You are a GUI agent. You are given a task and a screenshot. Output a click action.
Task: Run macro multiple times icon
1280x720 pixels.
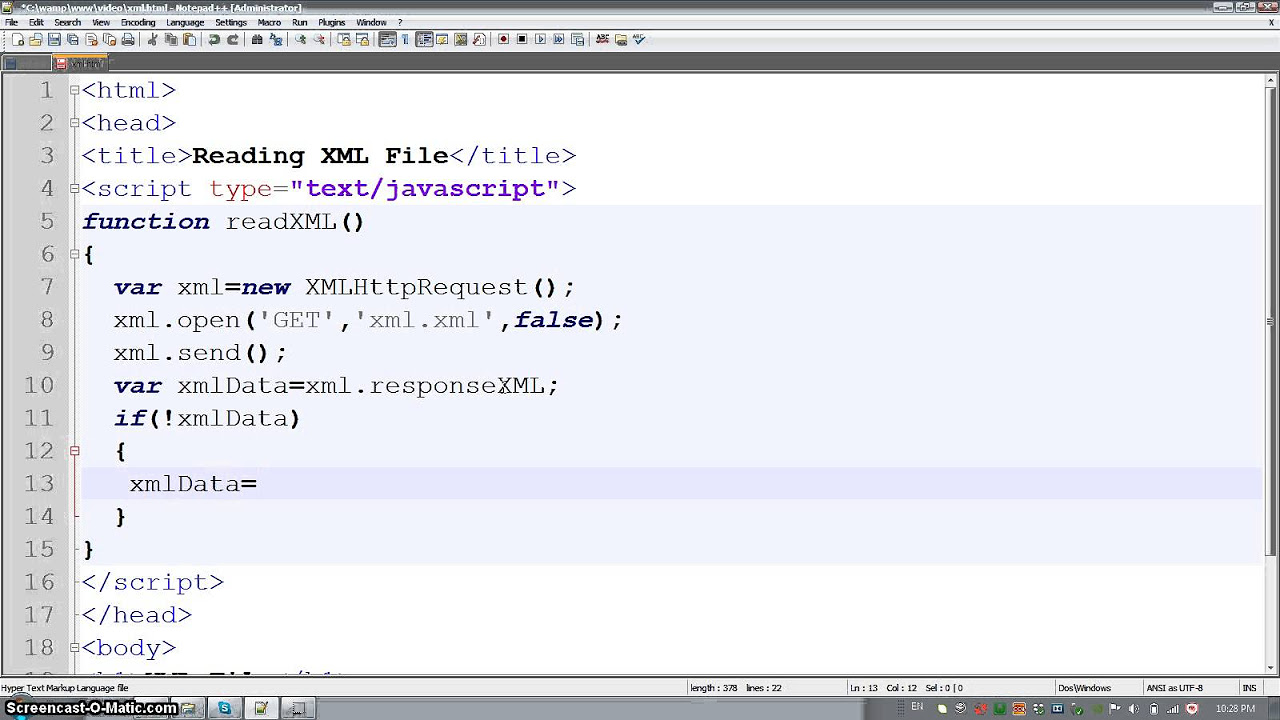click(559, 40)
